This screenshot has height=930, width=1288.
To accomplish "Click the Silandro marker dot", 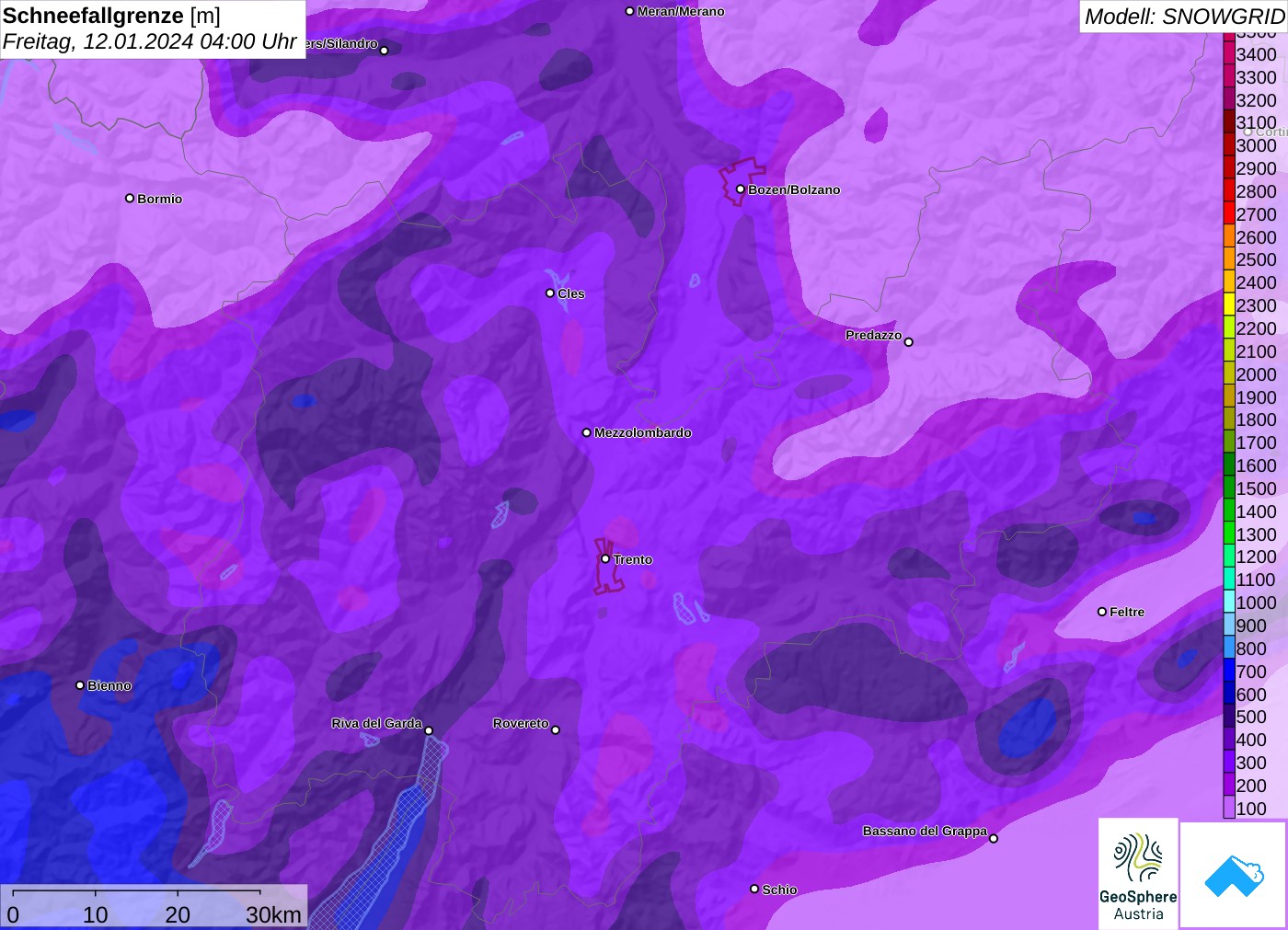I will pyautogui.click(x=385, y=51).
